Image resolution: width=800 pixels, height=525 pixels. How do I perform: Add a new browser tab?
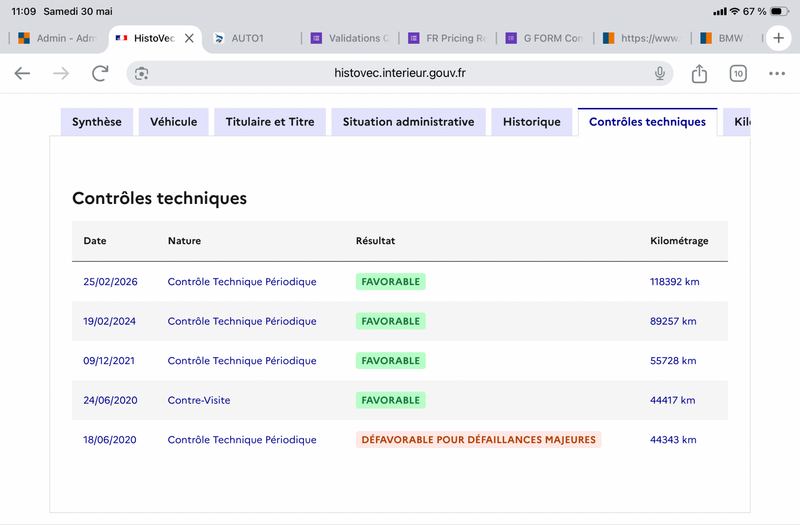778,38
